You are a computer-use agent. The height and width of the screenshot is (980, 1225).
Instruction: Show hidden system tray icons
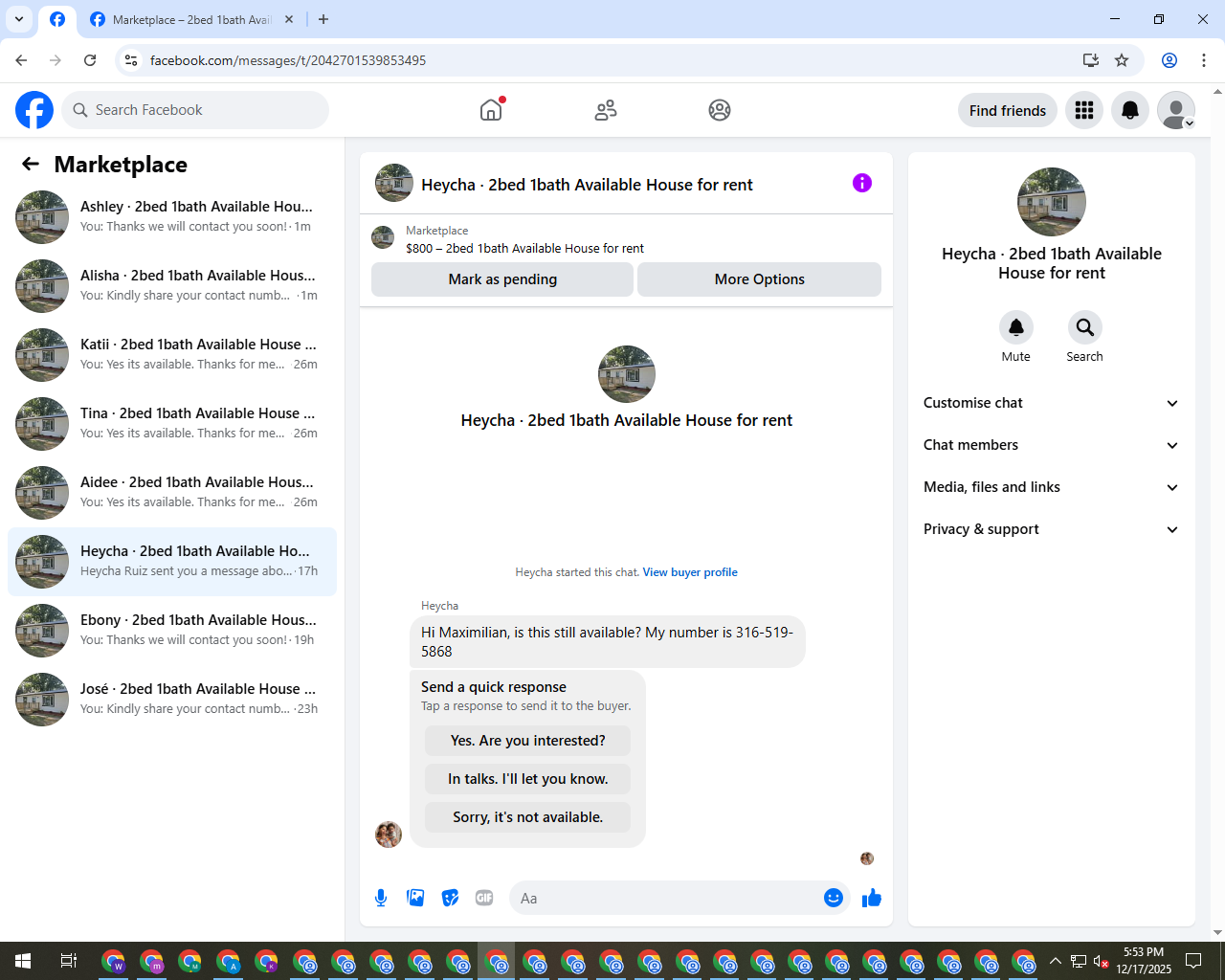pyautogui.click(x=1056, y=961)
